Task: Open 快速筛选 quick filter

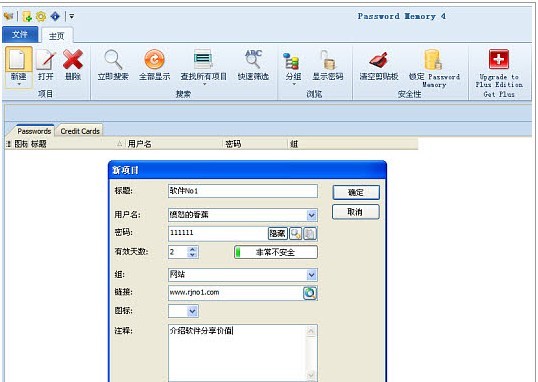Action: coord(253,59)
